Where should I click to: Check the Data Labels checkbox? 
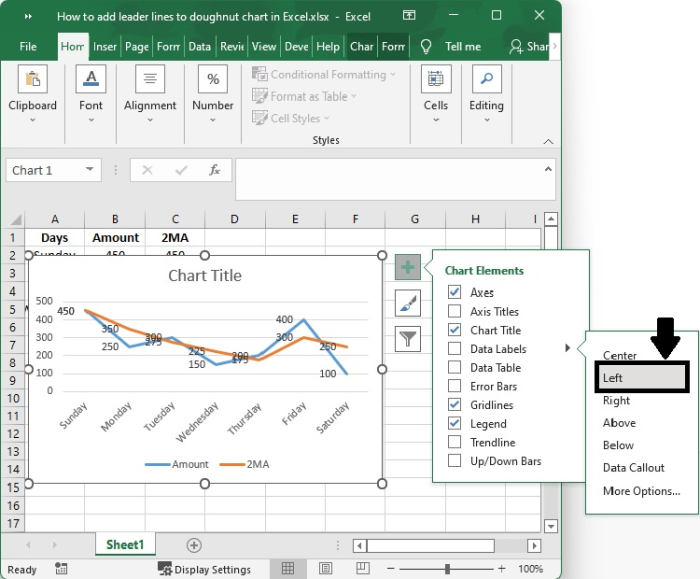pyautogui.click(x=454, y=349)
